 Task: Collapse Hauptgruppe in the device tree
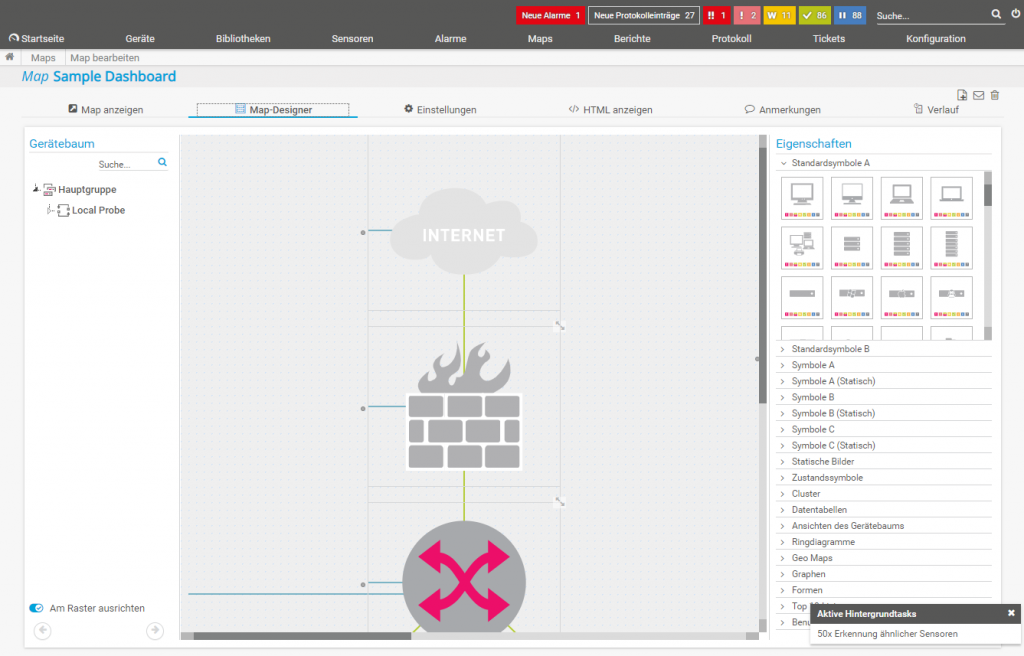tap(36, 188)
